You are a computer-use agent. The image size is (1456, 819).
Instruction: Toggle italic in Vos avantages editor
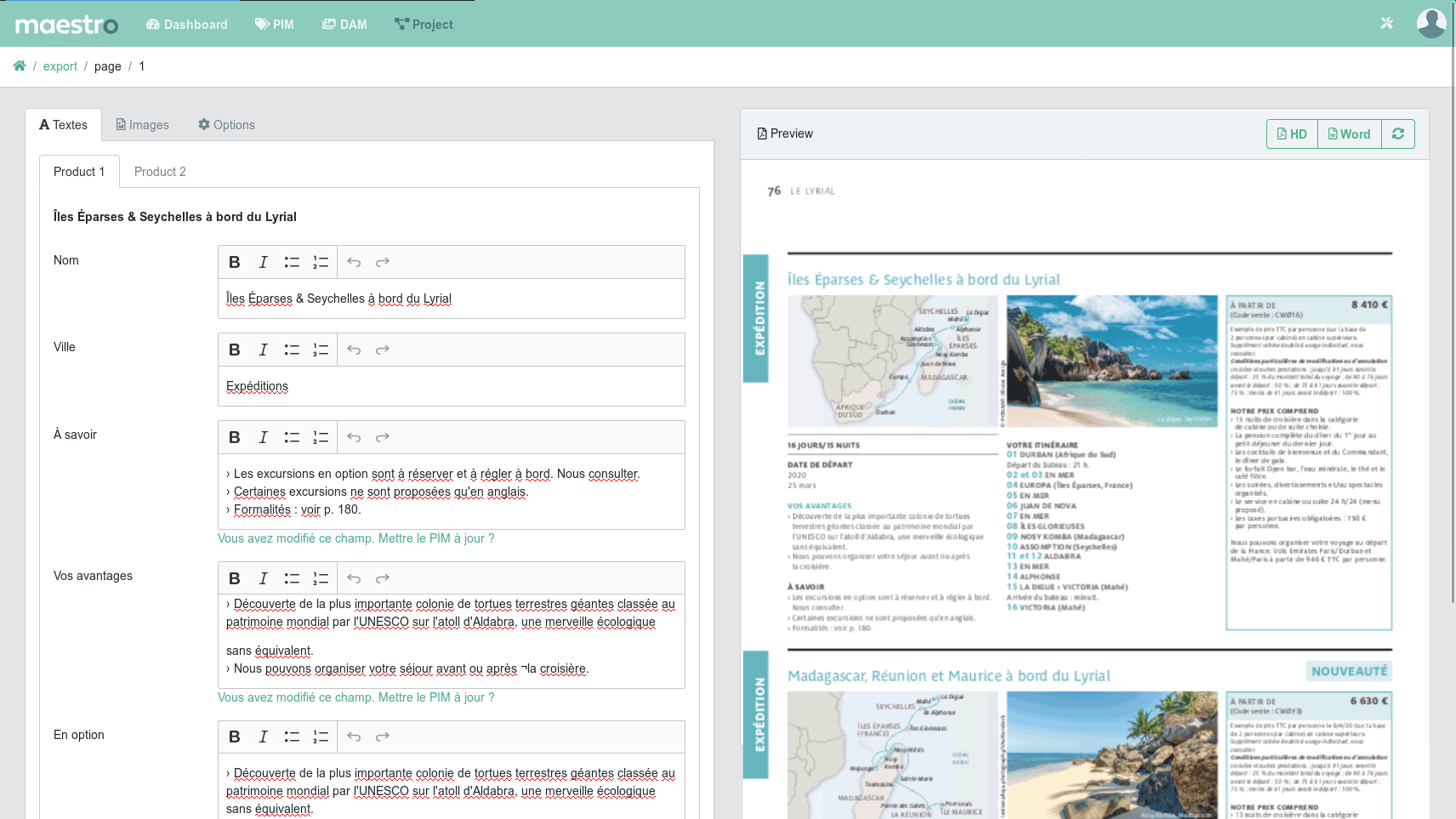pyautogui.click(x=264, y=579)
